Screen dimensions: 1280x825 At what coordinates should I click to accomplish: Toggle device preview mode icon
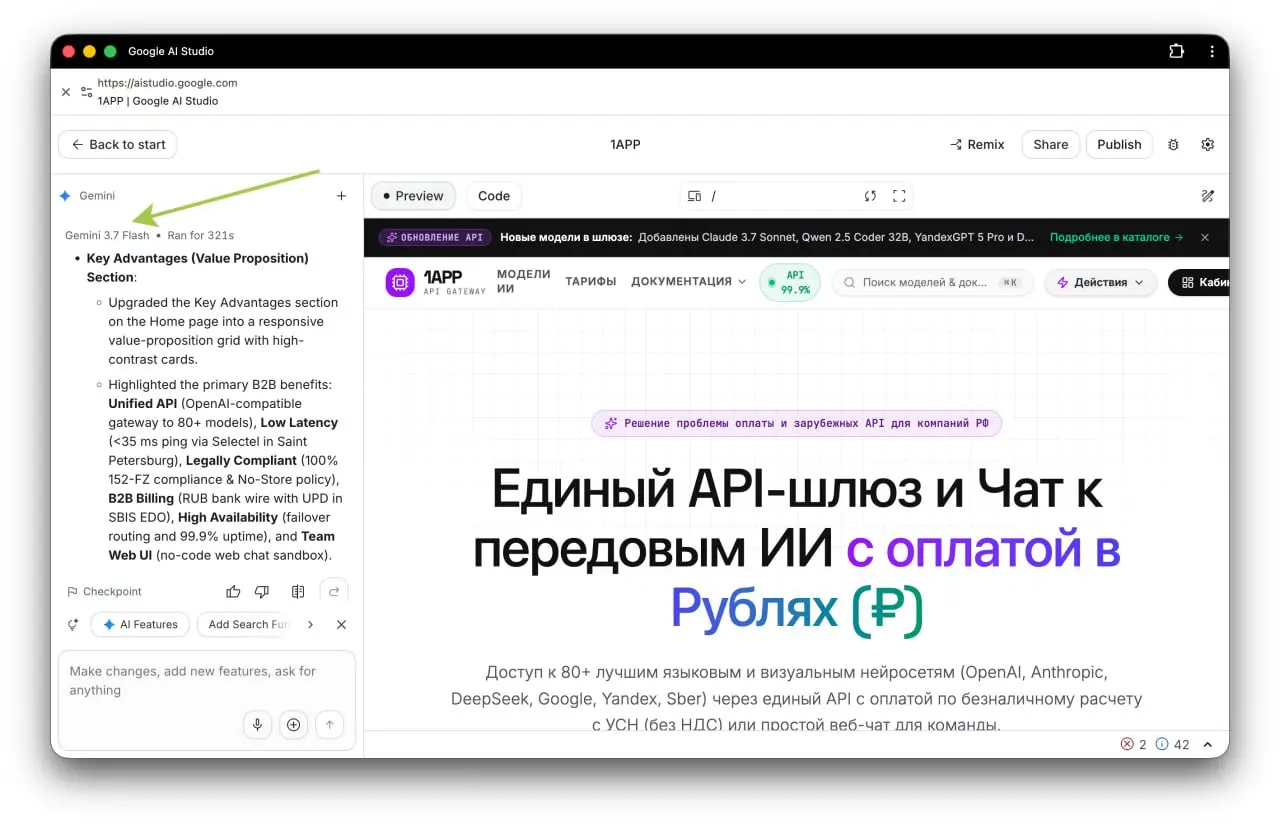tap(695, 196)
